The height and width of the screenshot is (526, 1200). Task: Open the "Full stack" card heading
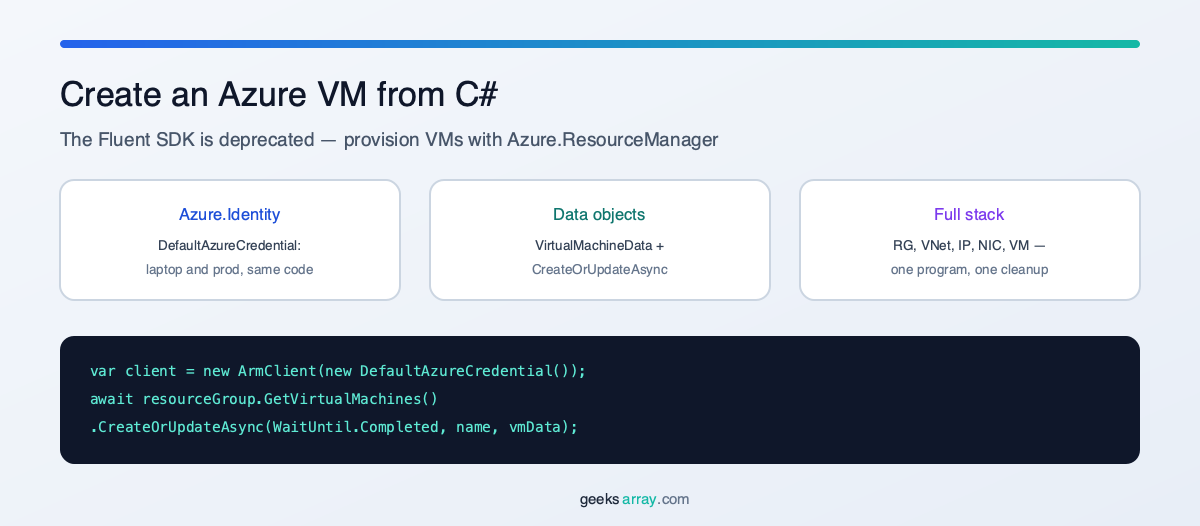tap(969, 214)
